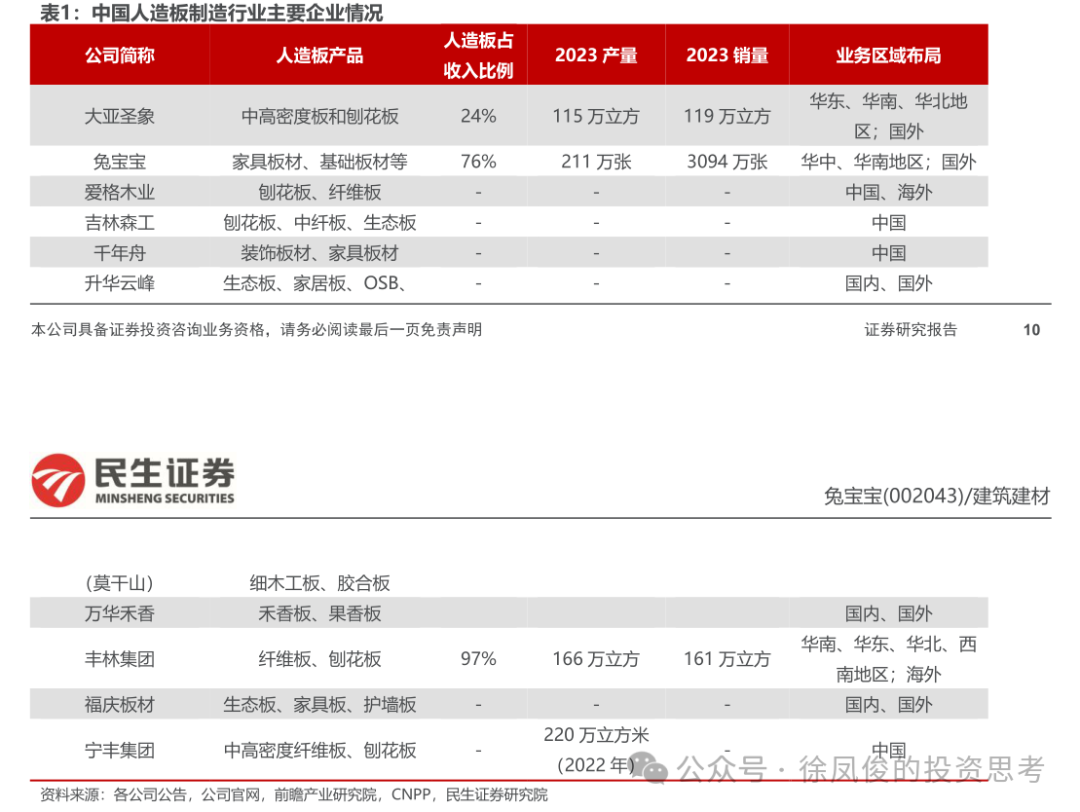
Task: Click the (莫干山) company cell
Action: [120, 583]
